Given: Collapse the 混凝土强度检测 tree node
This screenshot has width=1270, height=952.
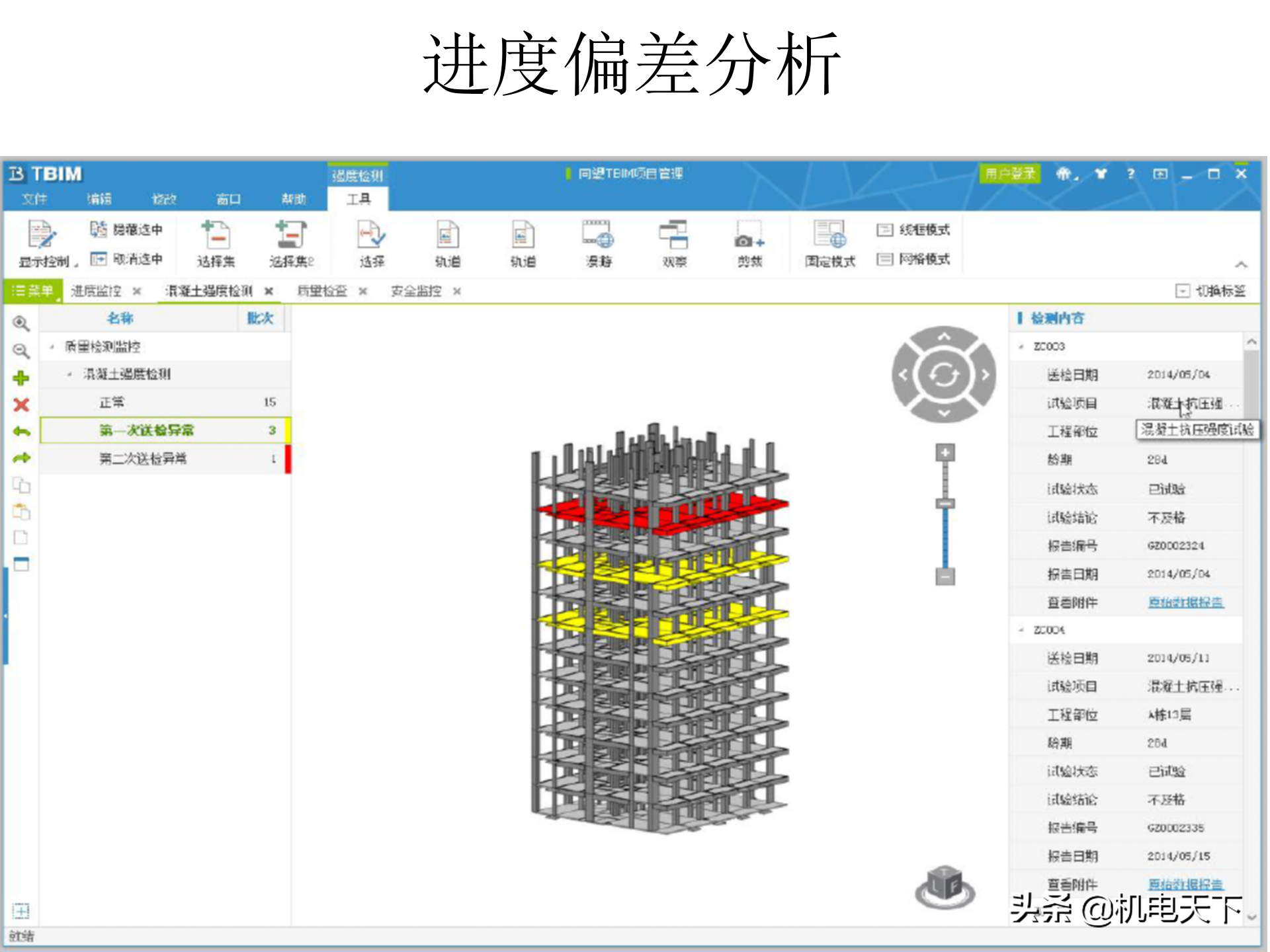Looking at the screenshot, I should [69, 374].
